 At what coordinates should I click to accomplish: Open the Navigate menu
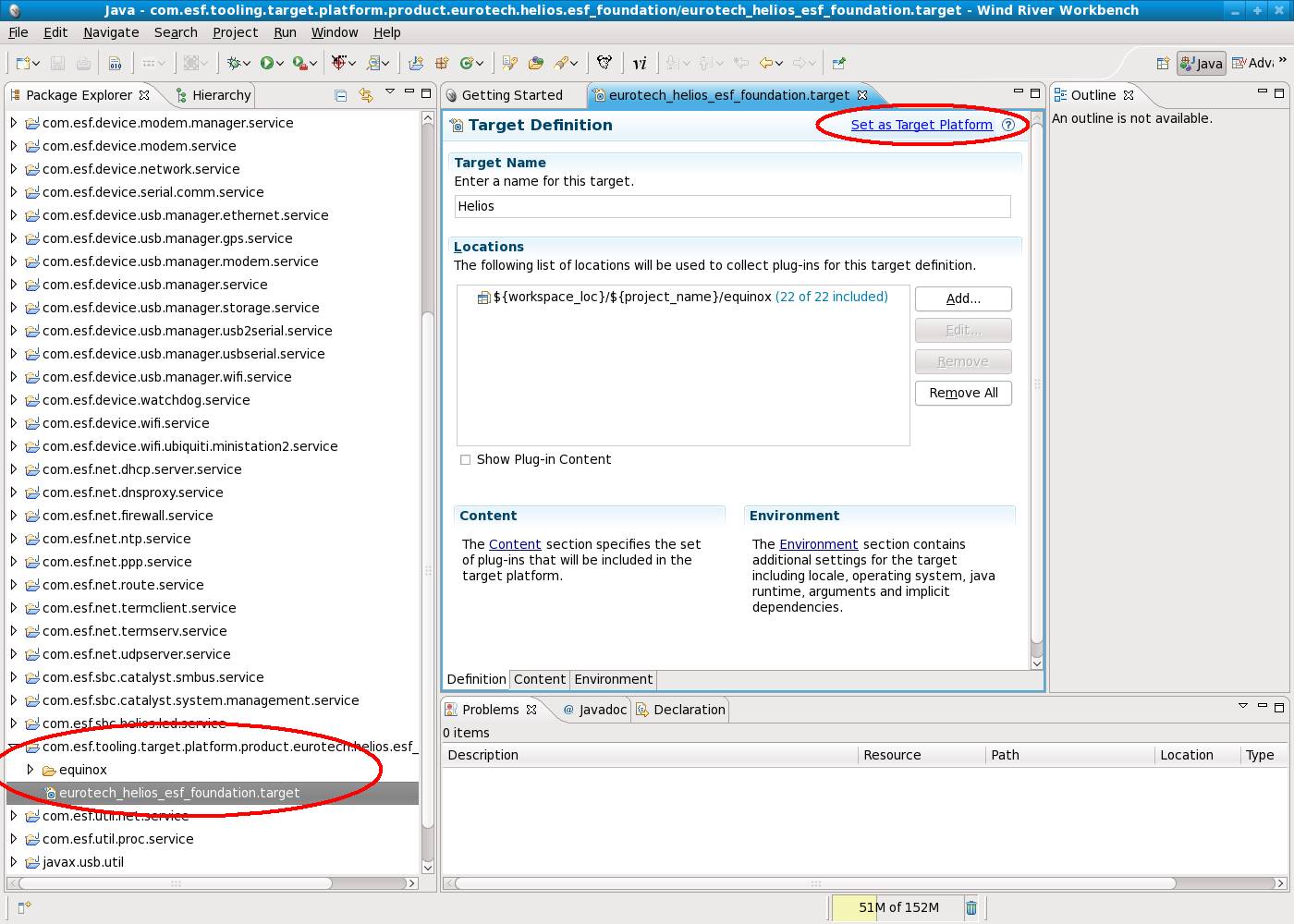click(111, 32)
